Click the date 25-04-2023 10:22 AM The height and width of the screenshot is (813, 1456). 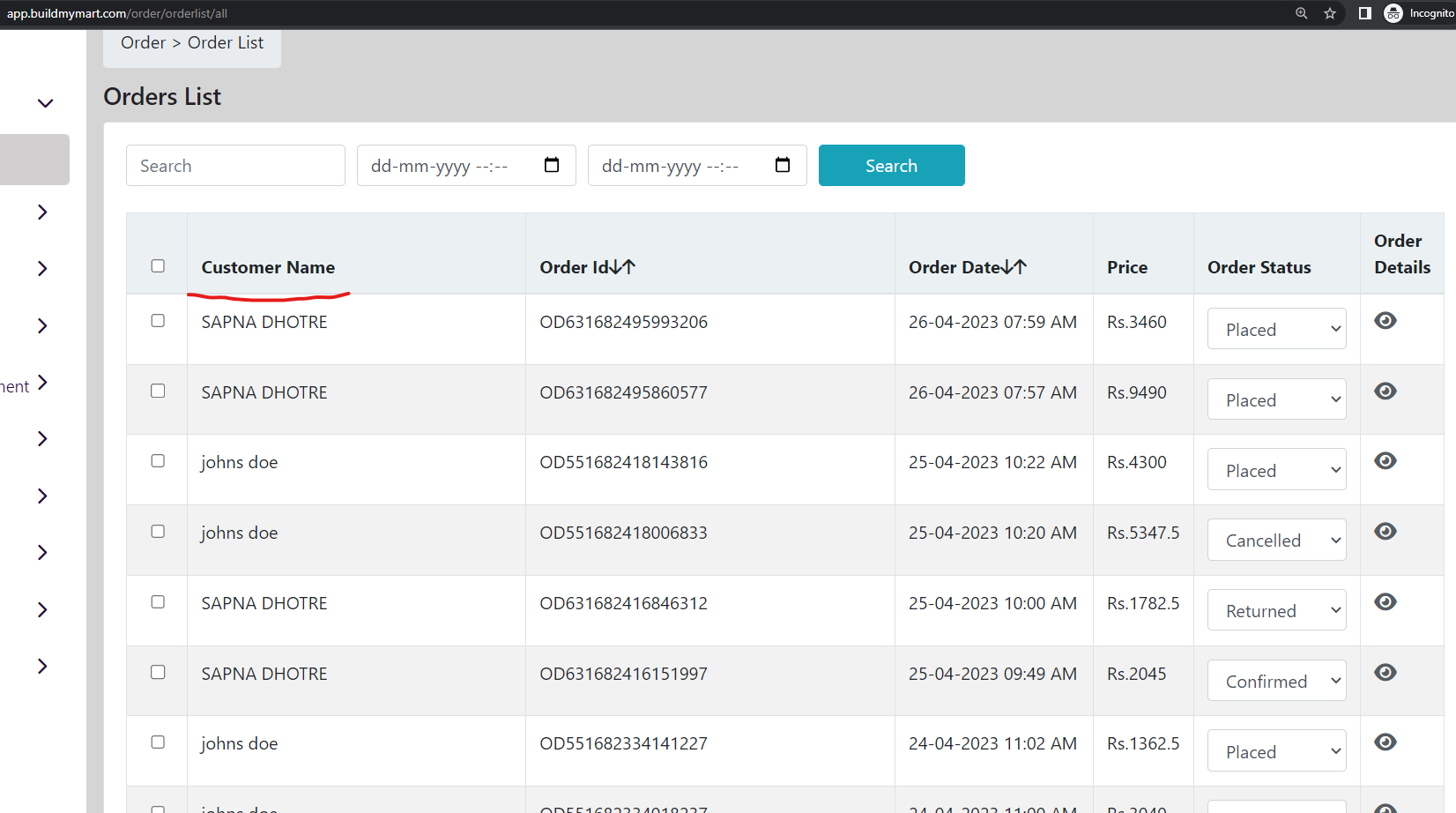992,462
